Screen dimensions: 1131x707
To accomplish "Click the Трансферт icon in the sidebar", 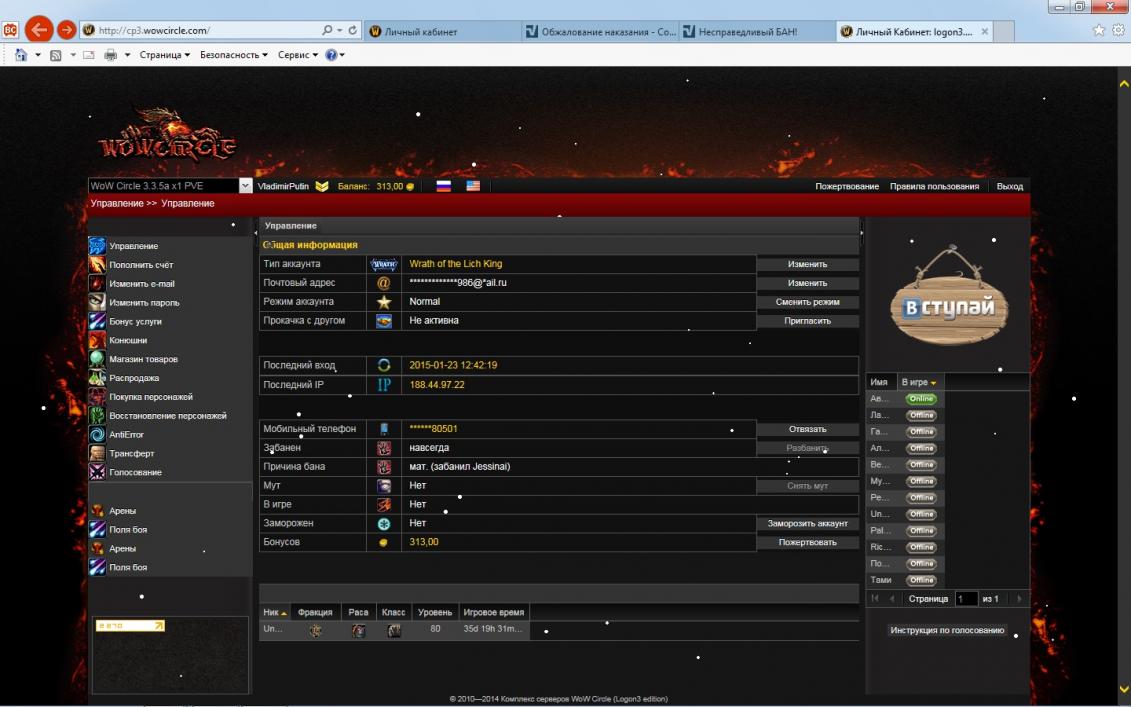I will pyautogui.click(x=97, y=454).
